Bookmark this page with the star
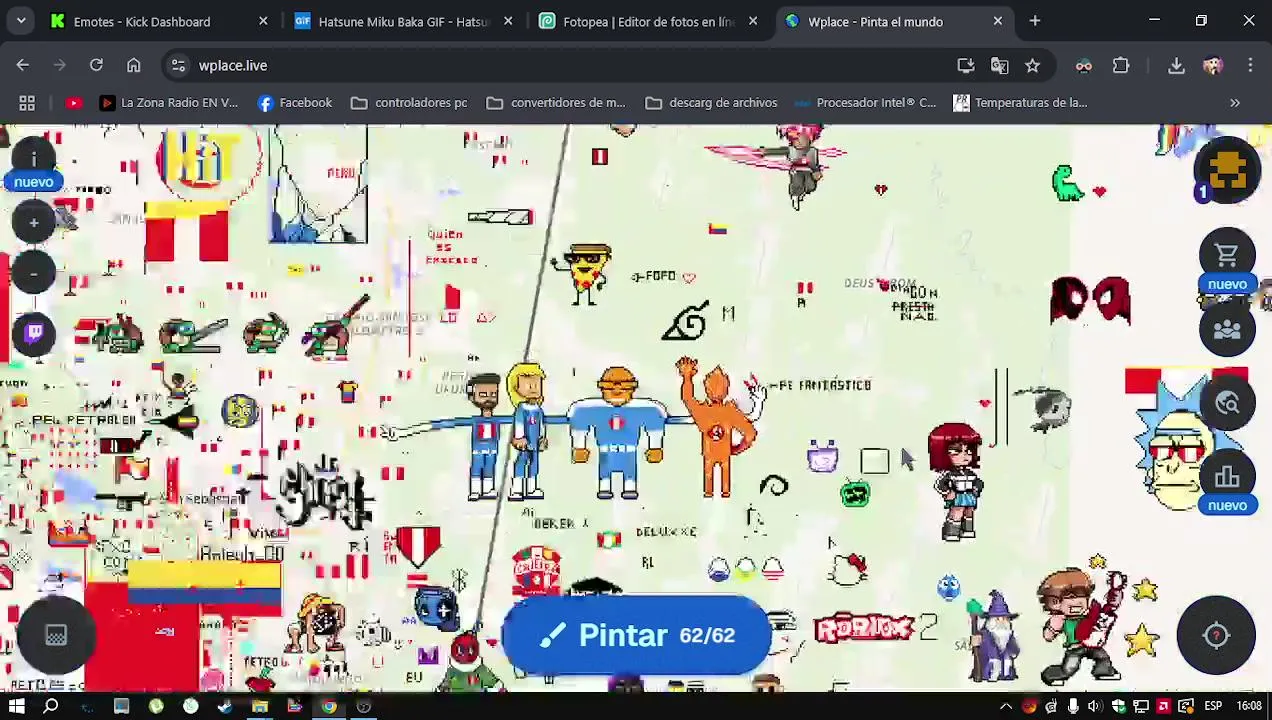The height and width of the screenshot is (720, 1272). tap(1032, 65)
